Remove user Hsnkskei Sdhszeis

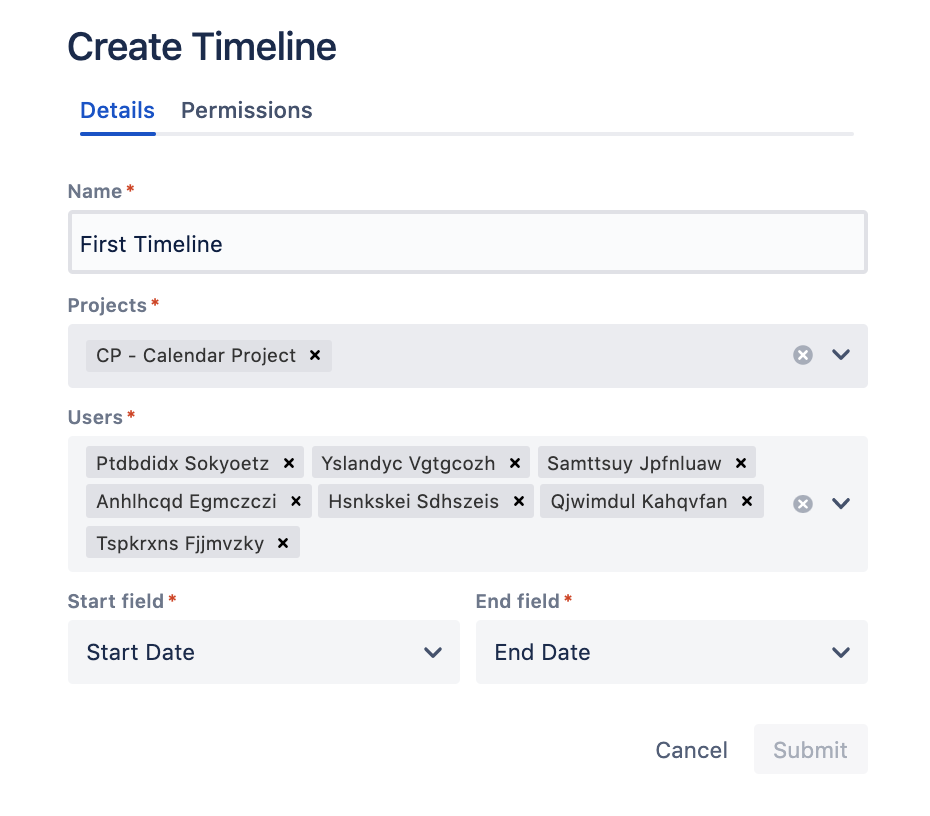pyautogui.click(x=518, y=502)
